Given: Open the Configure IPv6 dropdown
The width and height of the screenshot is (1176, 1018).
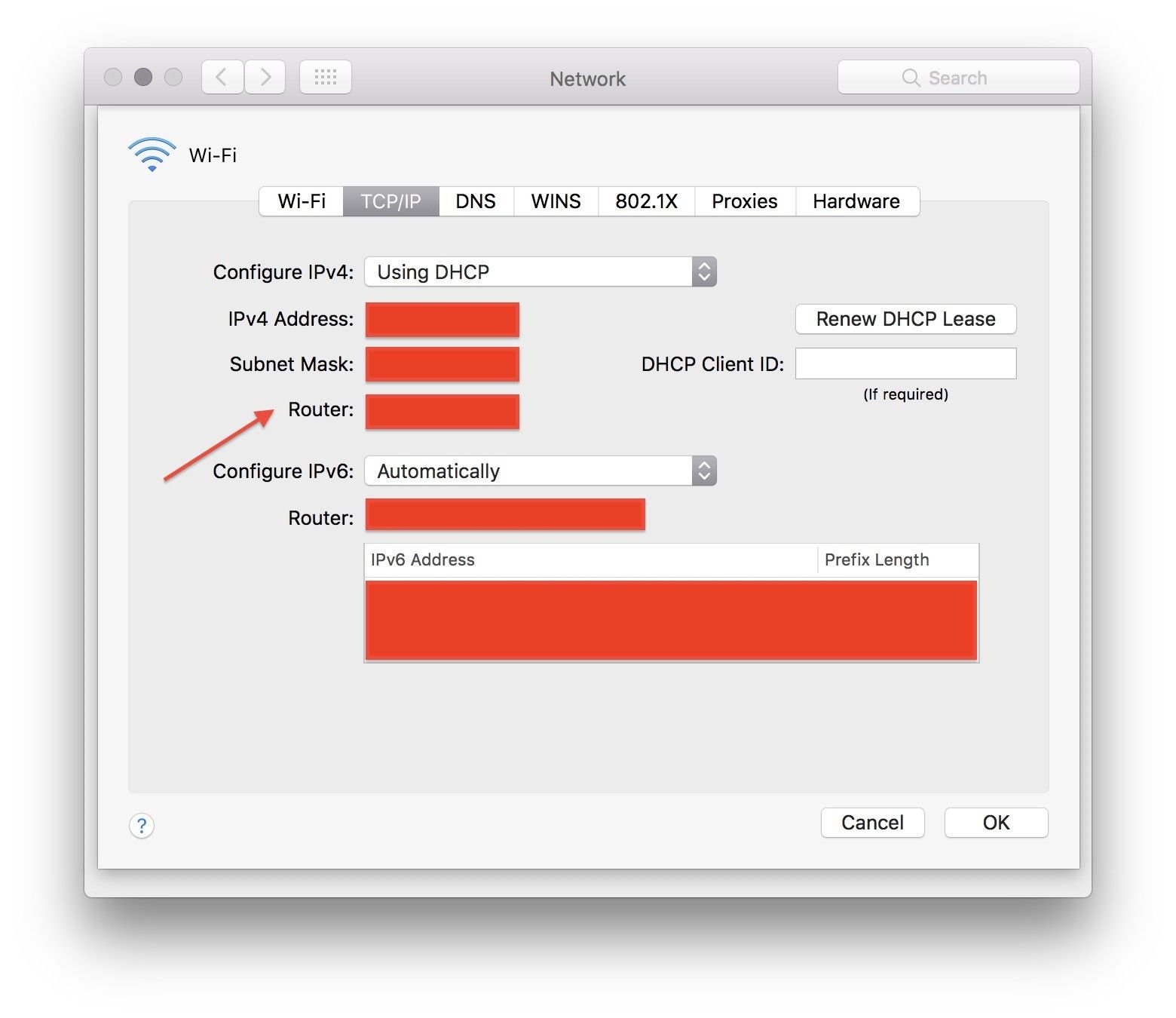Looking at the screenshot, I should 540,471.
